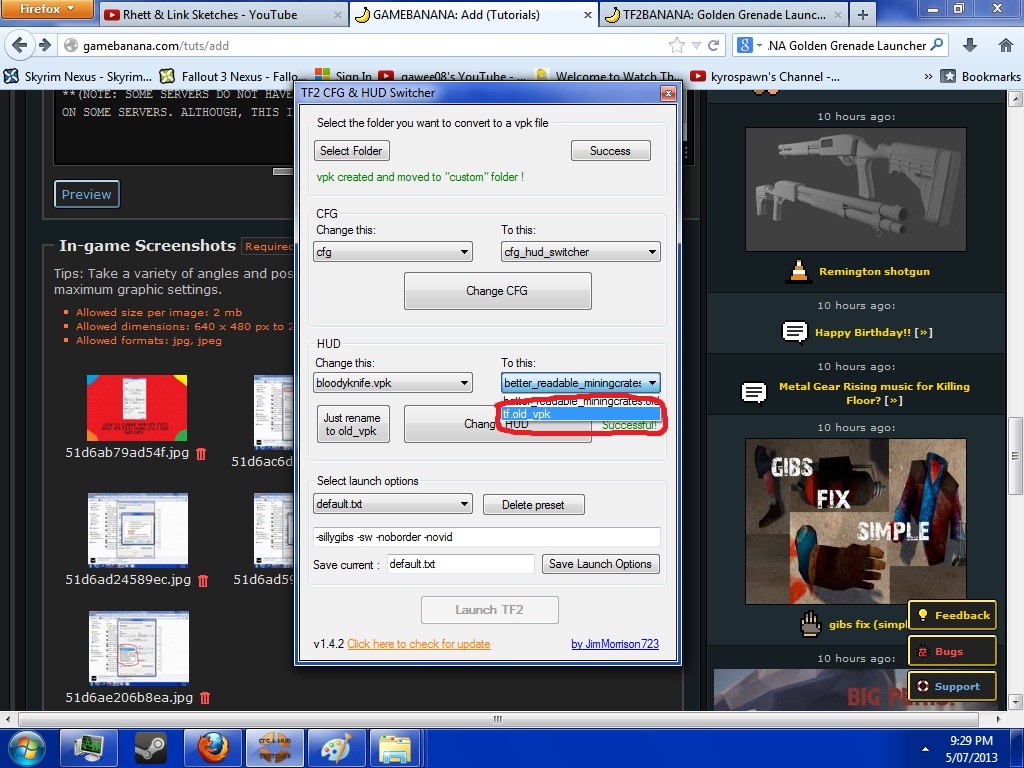Click the Firefox forward arrow button
This screenshot has width=1024, height=768.
pos(44,45)
